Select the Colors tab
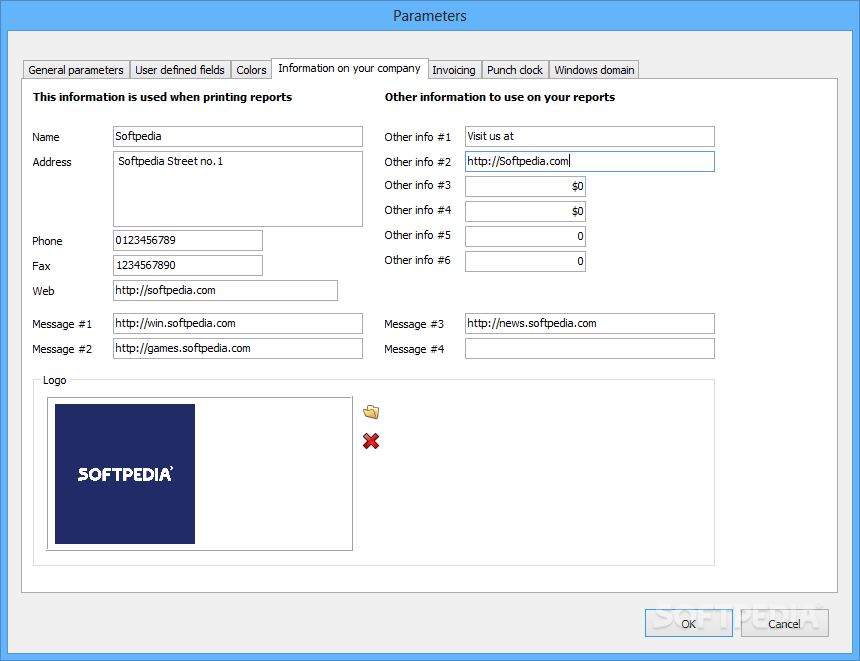 pos(251,70)
